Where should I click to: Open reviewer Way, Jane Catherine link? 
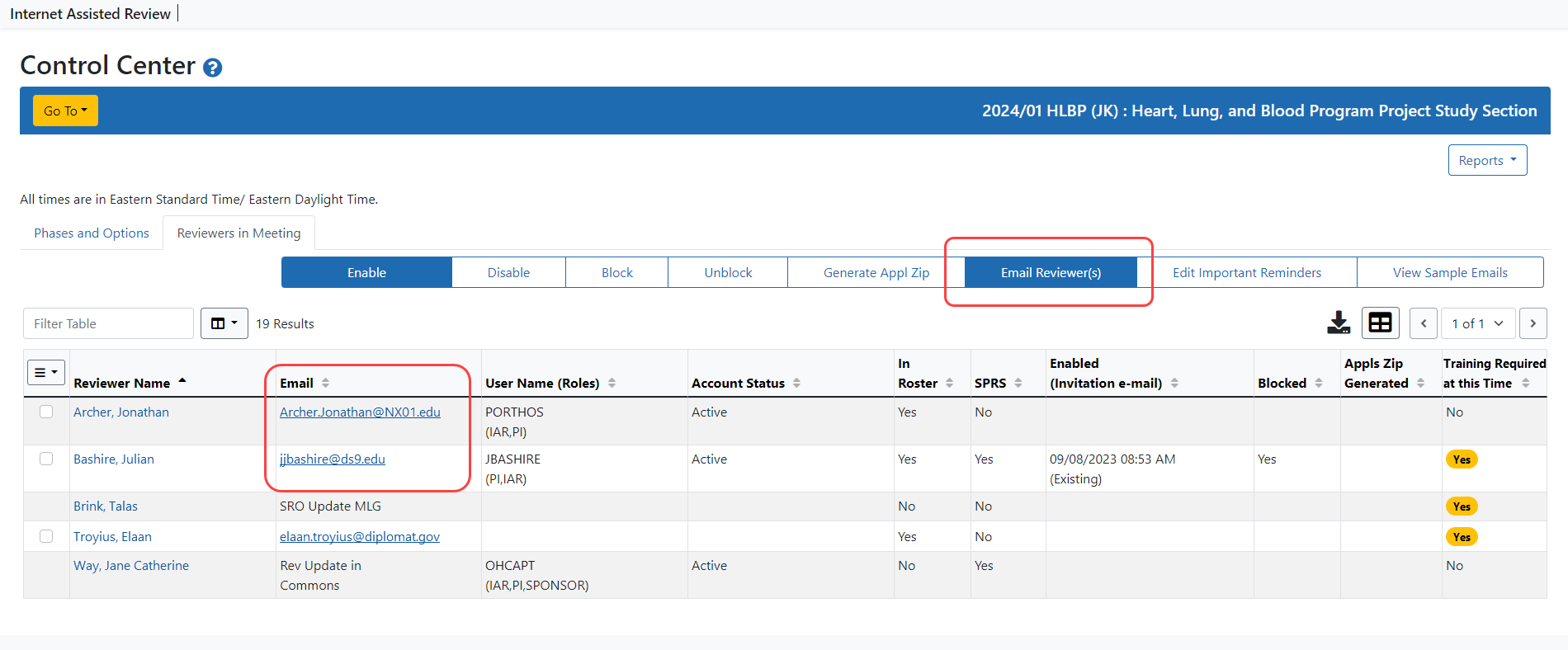coord(131,565)
